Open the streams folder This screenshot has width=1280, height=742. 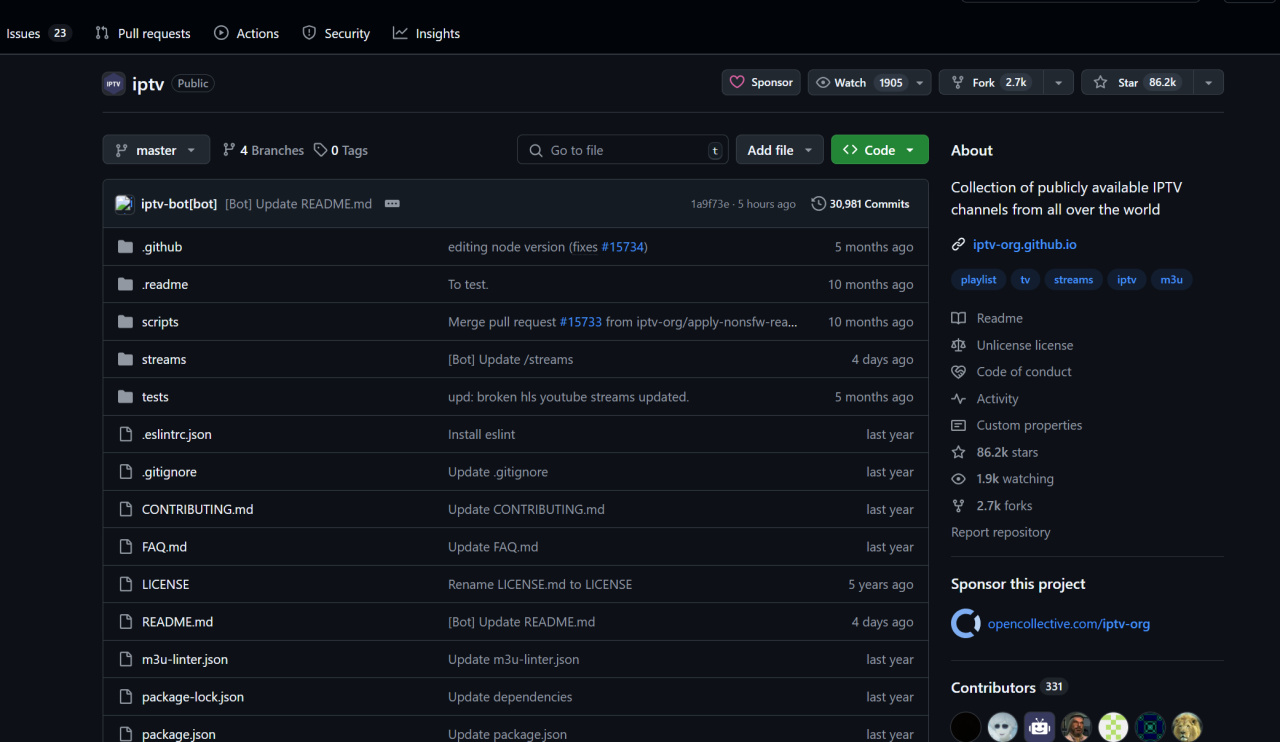(164, 360)
